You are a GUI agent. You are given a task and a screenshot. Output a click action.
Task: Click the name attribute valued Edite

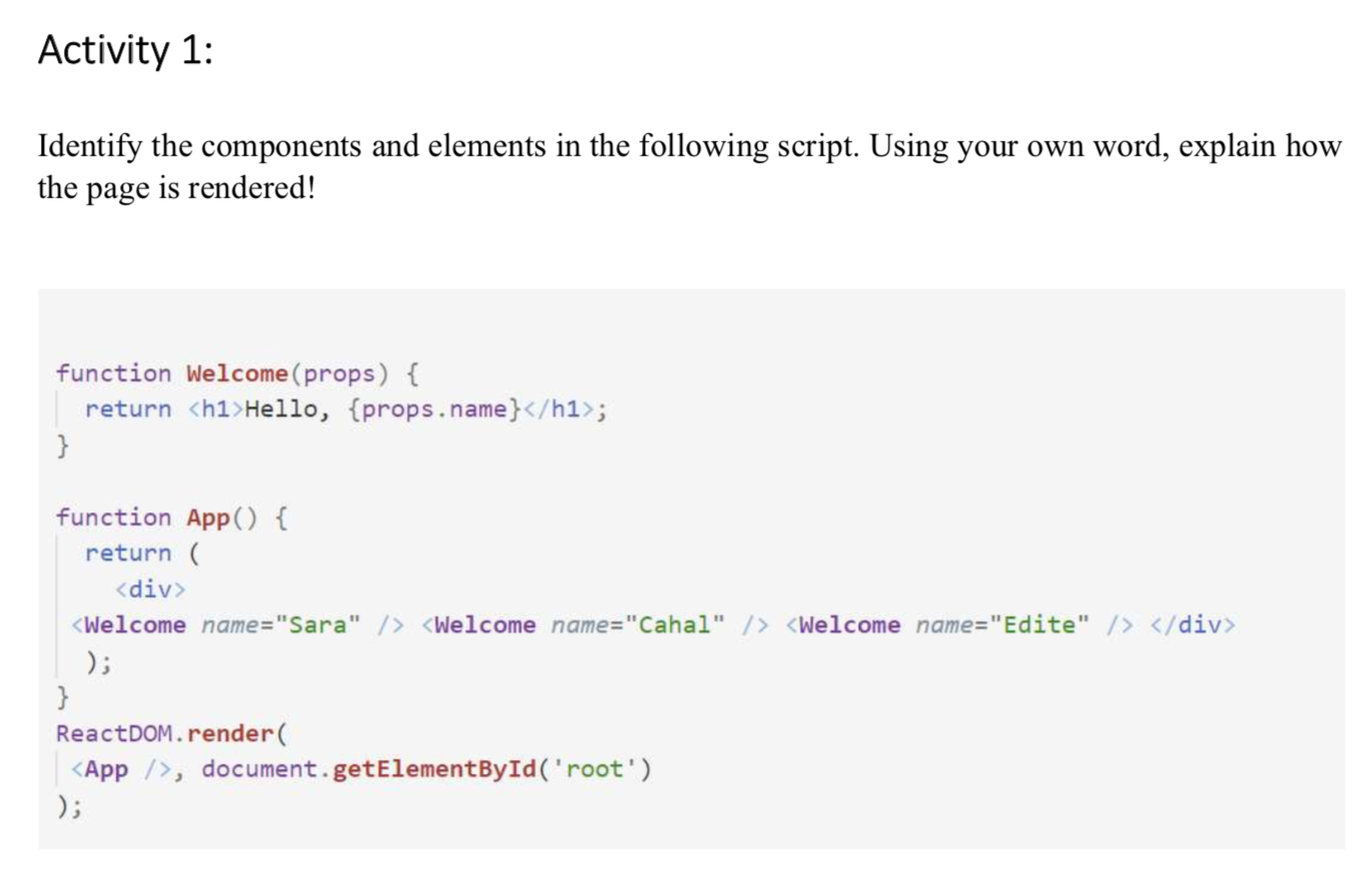[x=1001, y=625]
